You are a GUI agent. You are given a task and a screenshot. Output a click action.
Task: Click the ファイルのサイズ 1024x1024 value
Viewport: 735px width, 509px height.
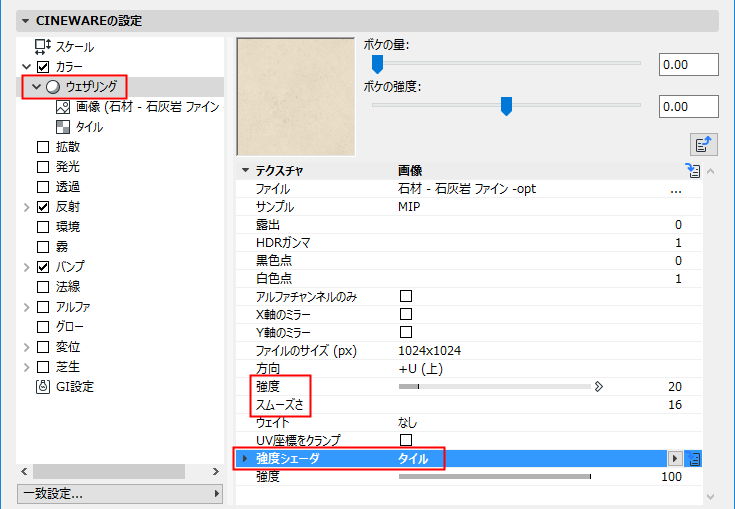[429, 351]
